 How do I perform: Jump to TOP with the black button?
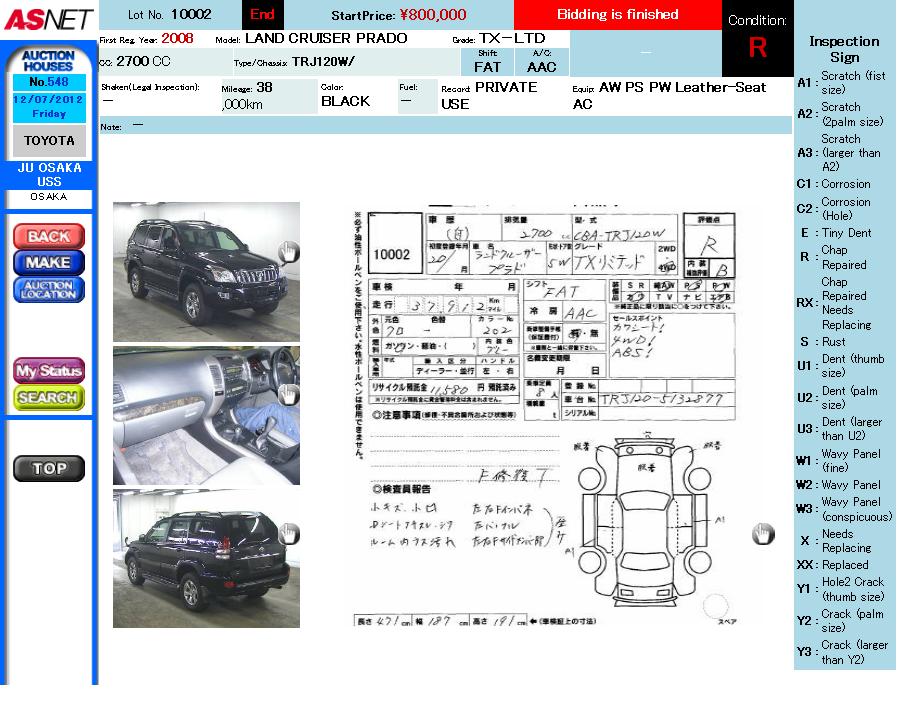coord(49,468)
